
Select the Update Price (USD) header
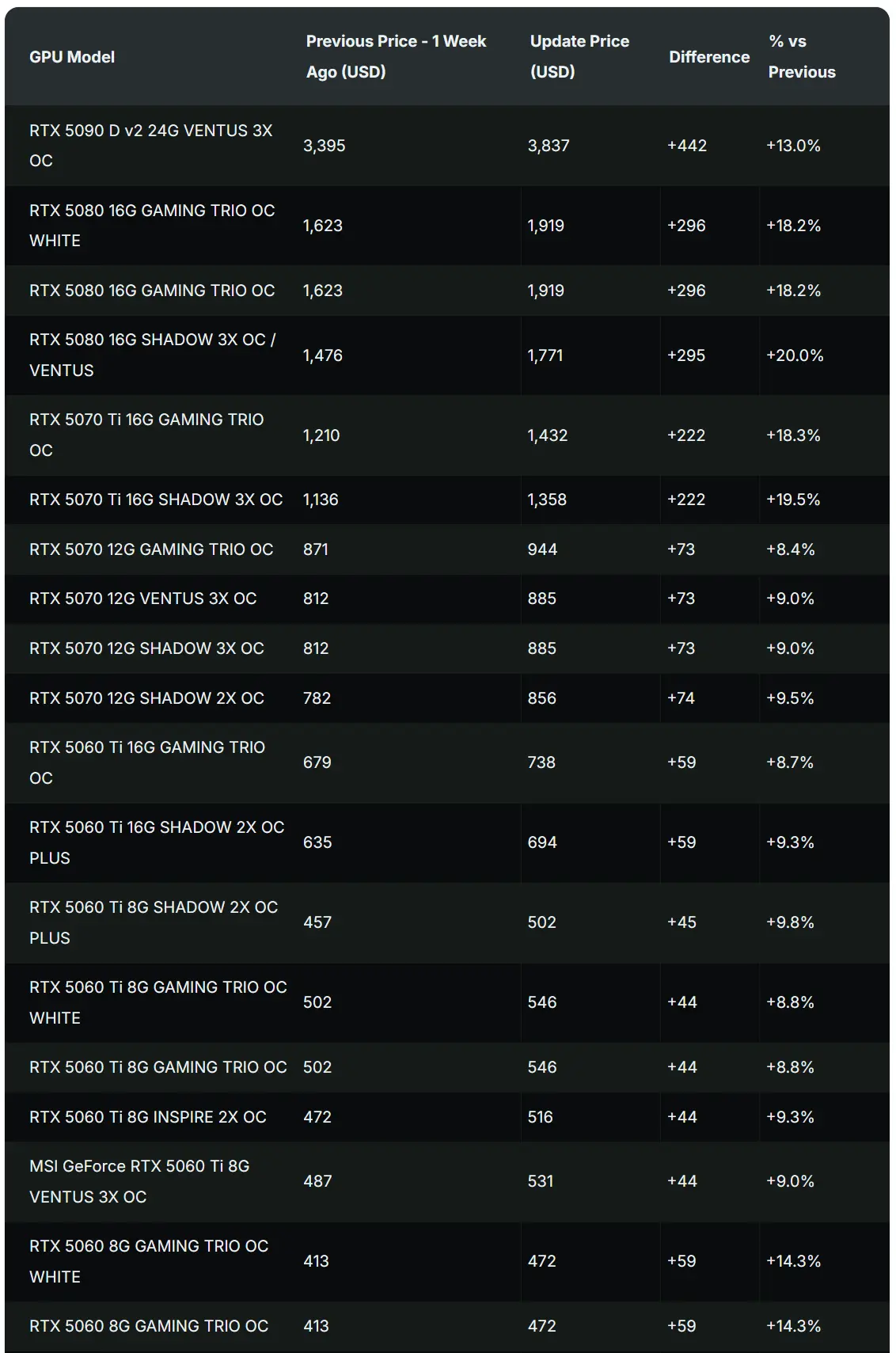click(579, 56)
